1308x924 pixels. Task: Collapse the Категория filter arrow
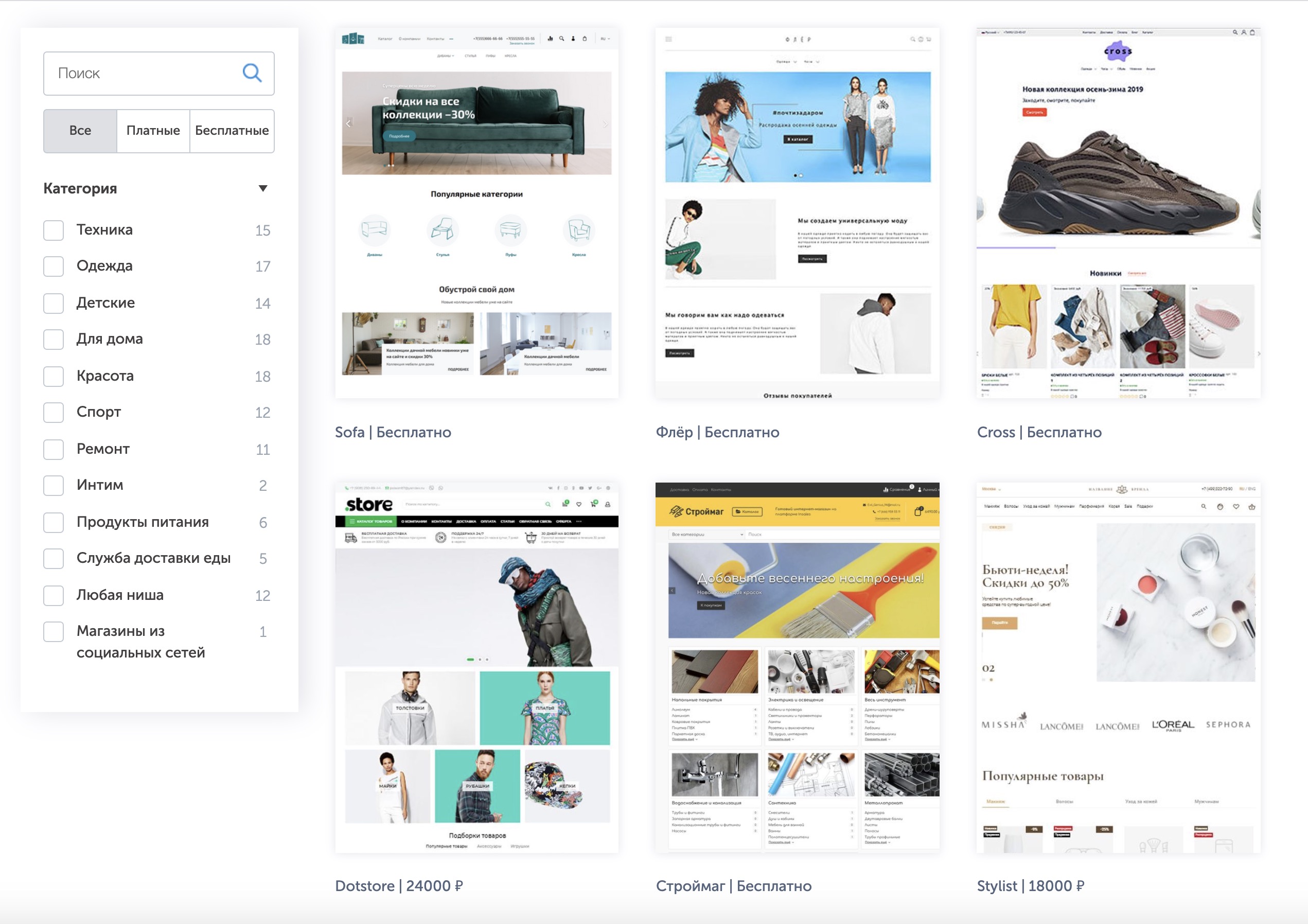coord(262,189)
